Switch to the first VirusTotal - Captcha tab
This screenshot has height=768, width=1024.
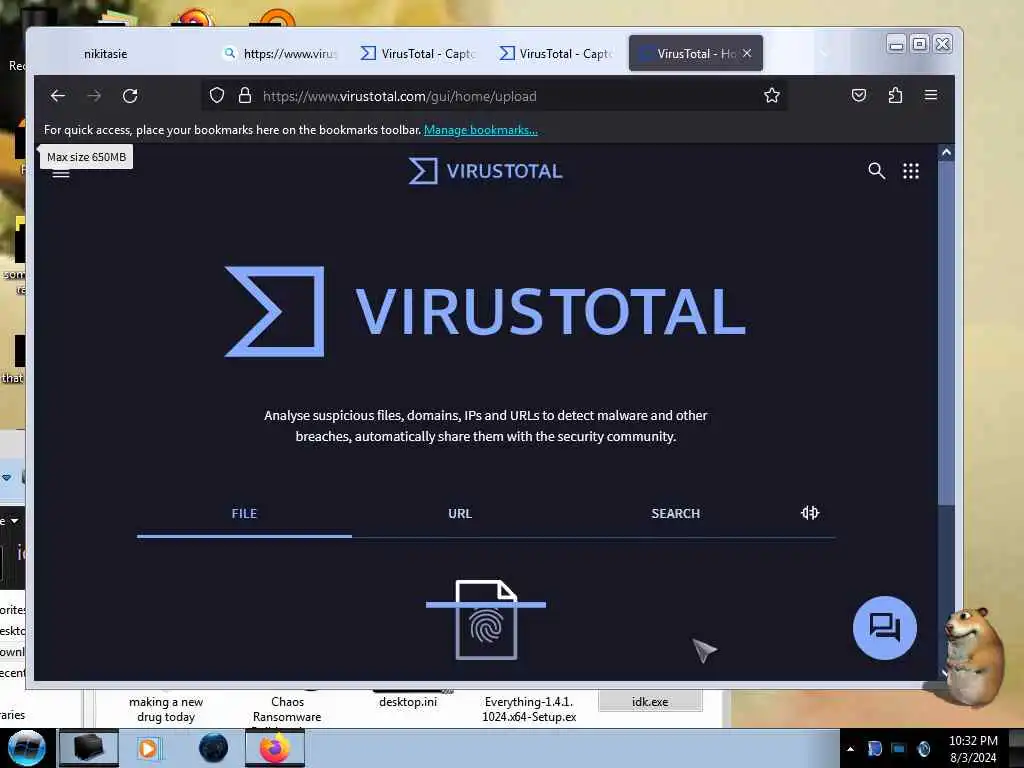pos(419,54)
